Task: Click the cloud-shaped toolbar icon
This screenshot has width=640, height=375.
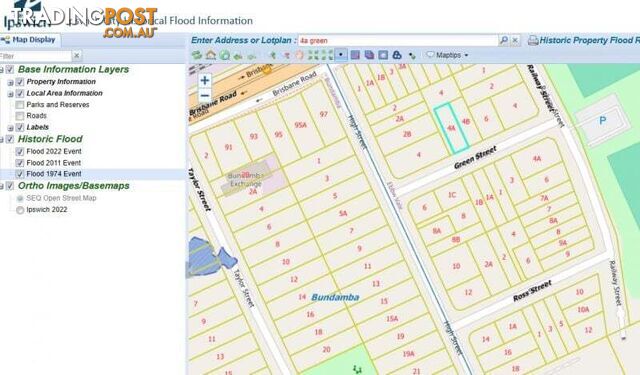Action: click(397, 55)
